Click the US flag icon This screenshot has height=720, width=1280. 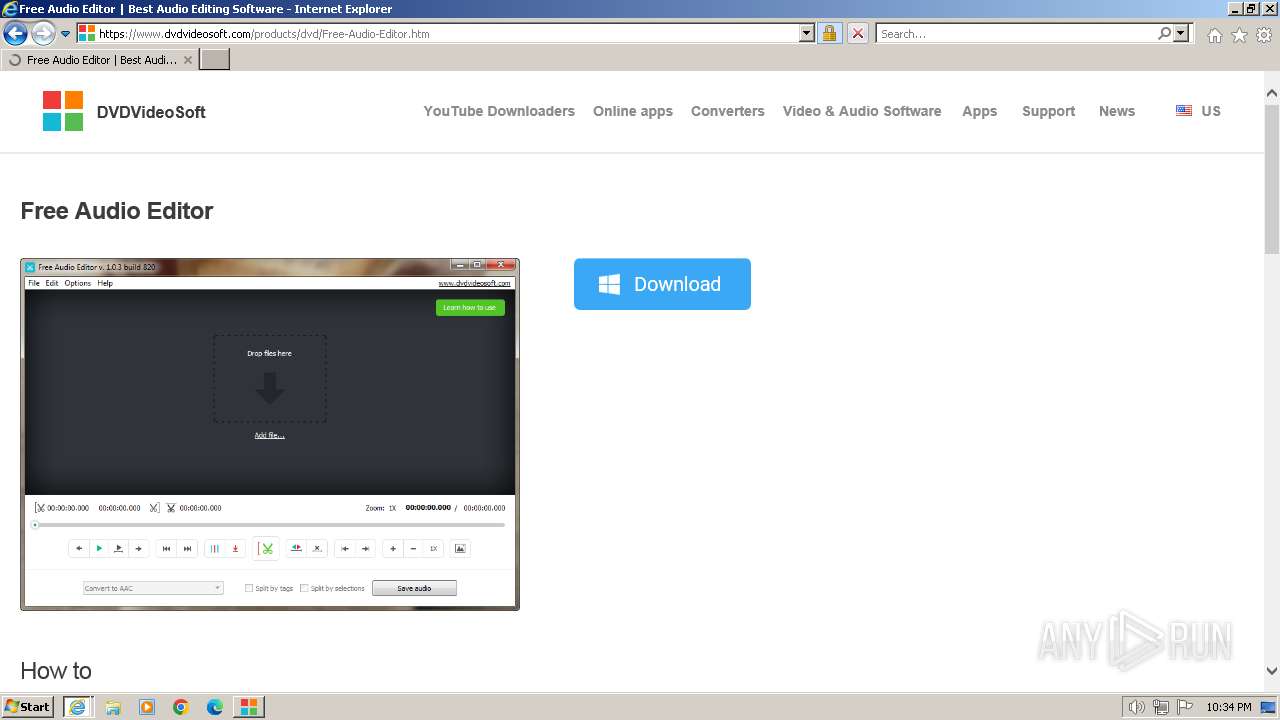point(1184,111)
